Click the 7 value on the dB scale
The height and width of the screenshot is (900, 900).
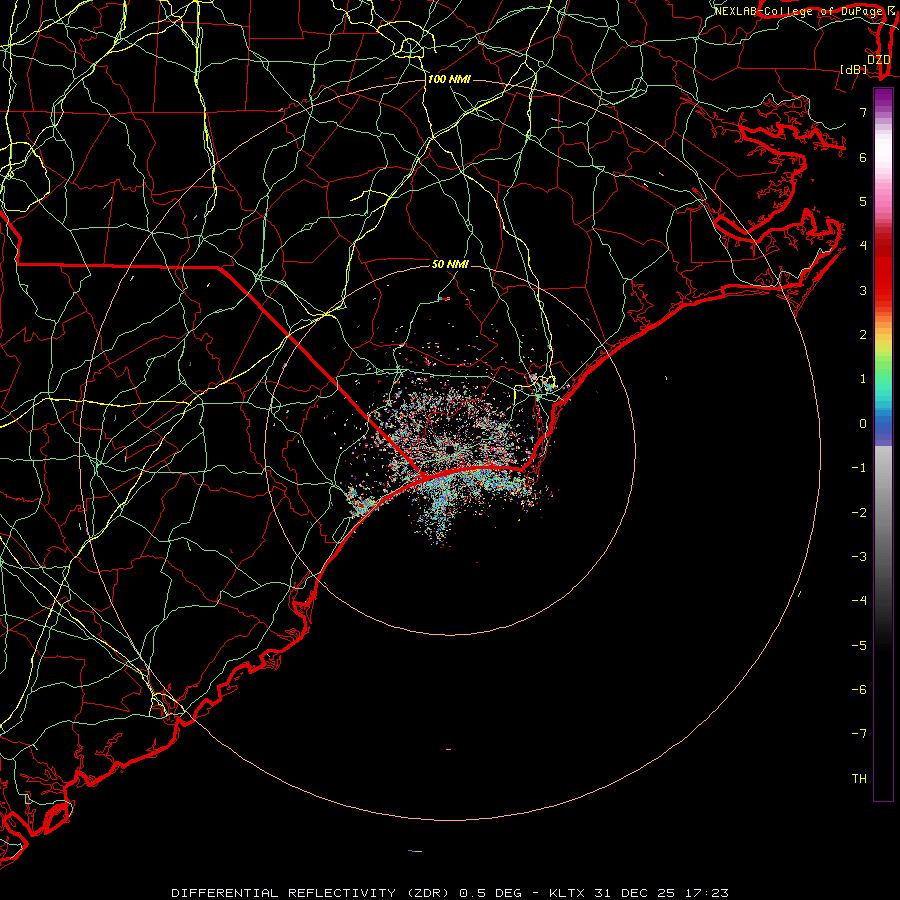[x=863, y=112]
